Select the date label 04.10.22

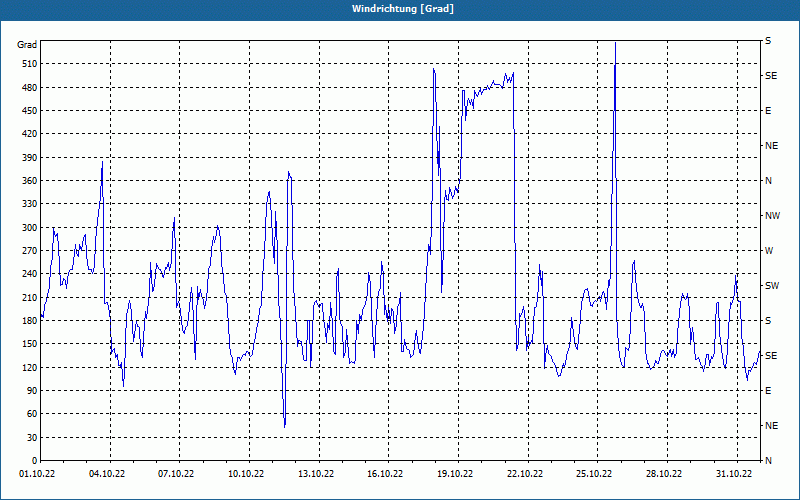(x=107, y=474)
